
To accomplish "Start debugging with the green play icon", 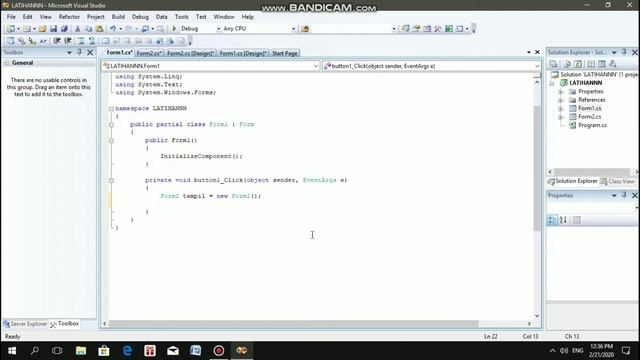I will (174, 29).
